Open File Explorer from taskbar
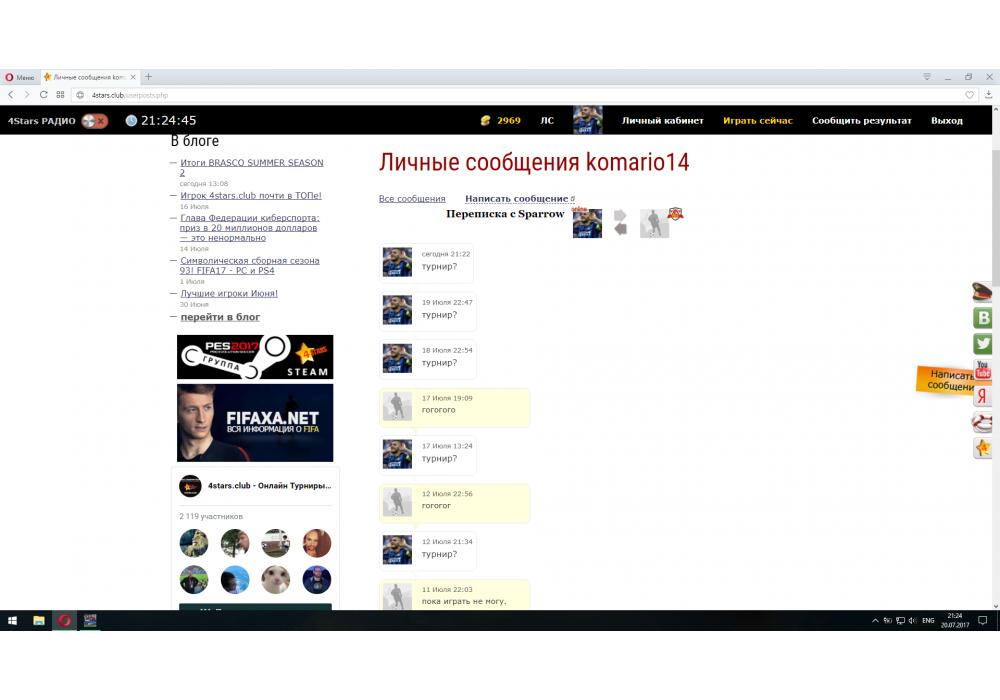Image resolution: width=1000 pixels, height=700 pixels. 39,620
